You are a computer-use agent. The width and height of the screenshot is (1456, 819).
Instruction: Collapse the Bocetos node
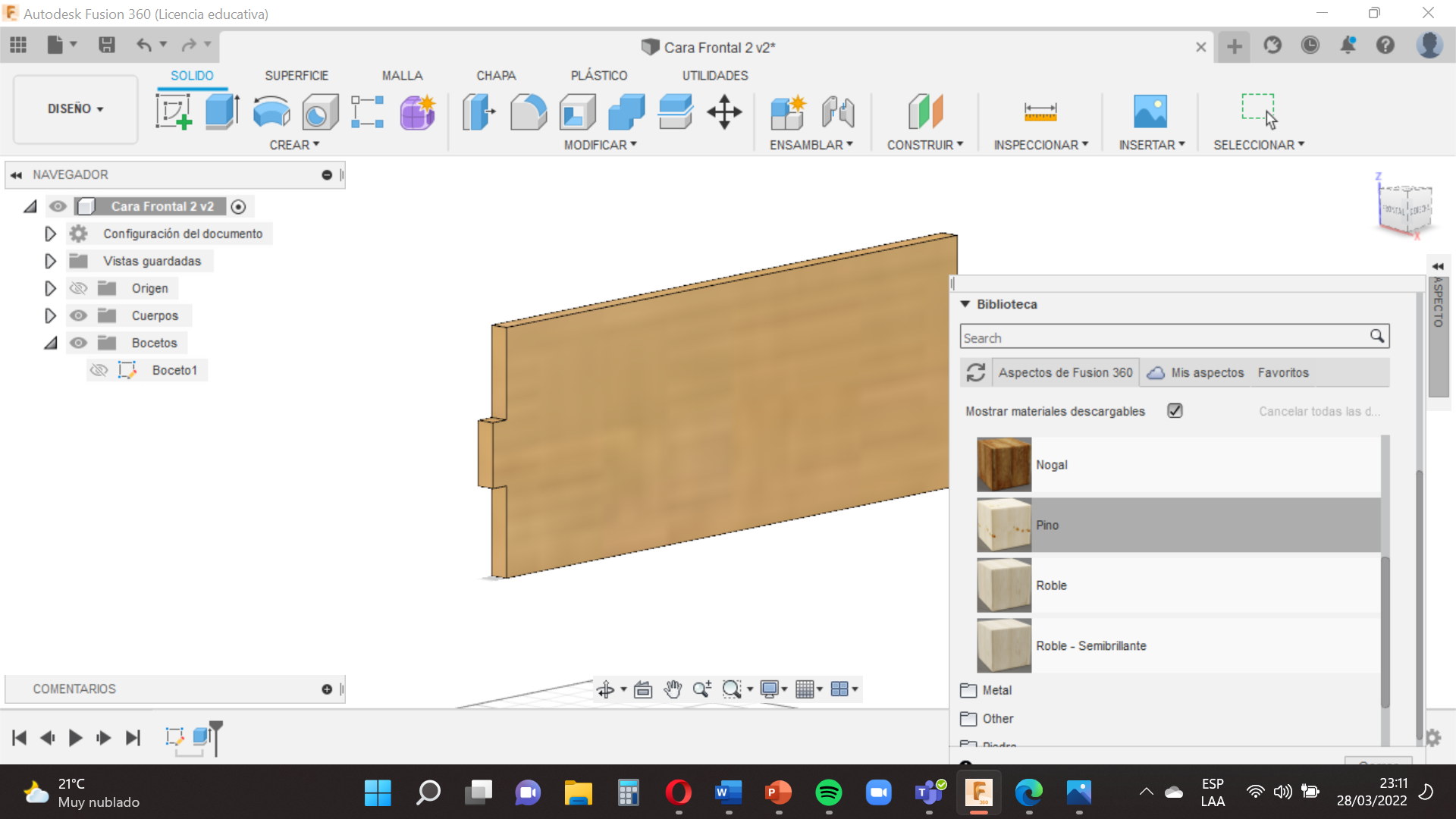tap(50, 343)
